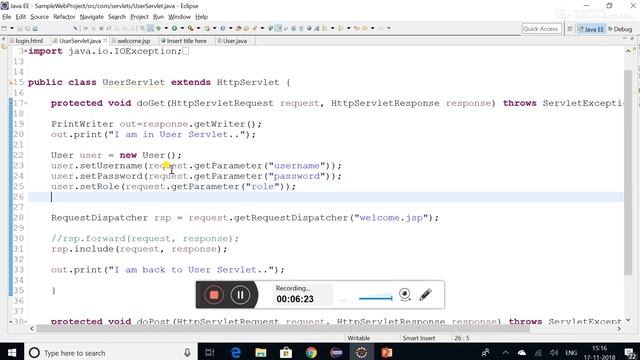This screenshot has height=360, width=640.
Task: Click the 'Type here to search' taskbar box
Action: 110,353
